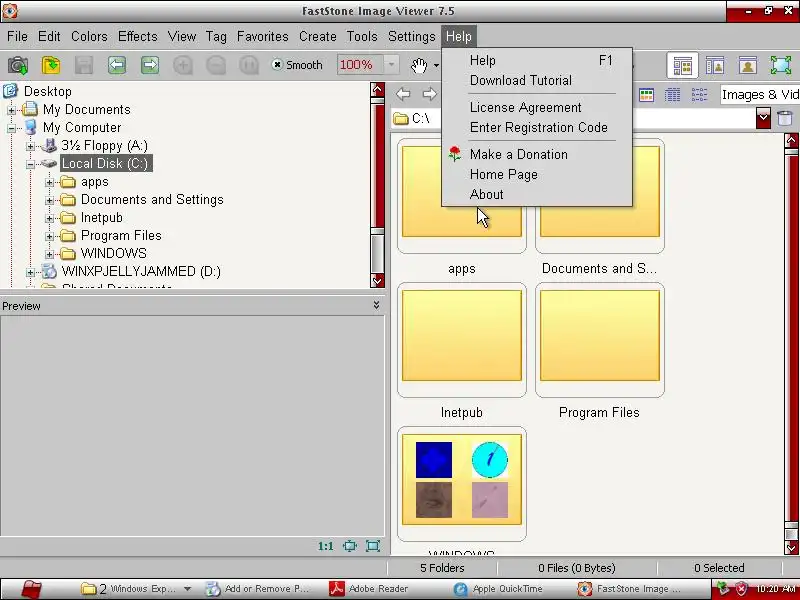This screenshot has width=800, height=600.
Task: Select Details view style icon
Action: [x=672, y=95]
